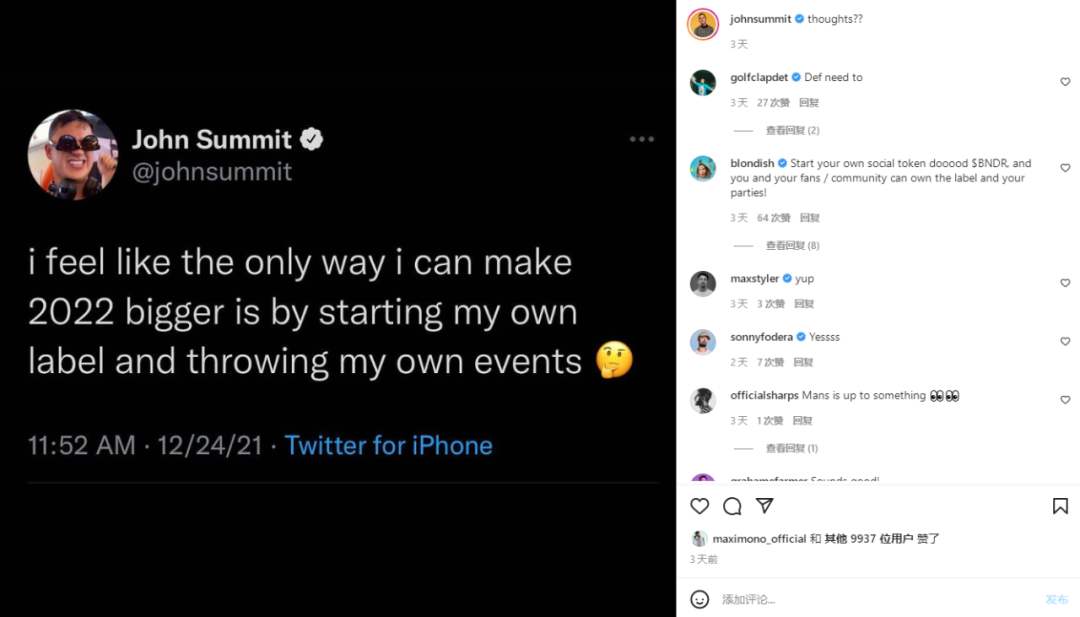Click the heart beside maxstyler's comment

click(x=1065, y=283)
